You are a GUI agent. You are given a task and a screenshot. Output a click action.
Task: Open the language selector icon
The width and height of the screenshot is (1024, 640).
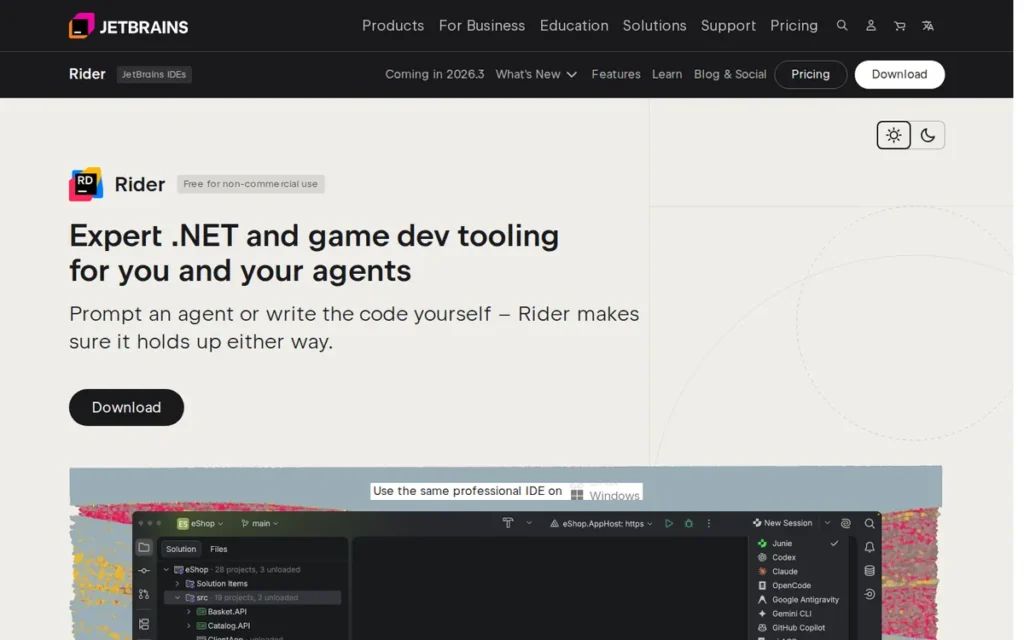click(927, 26)
